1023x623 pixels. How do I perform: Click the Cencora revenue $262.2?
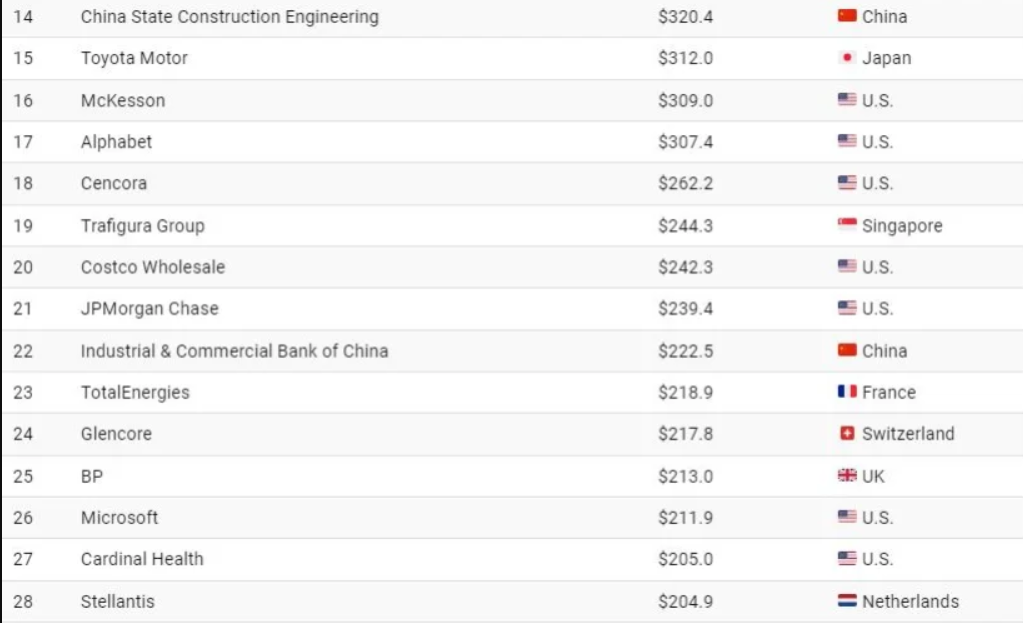click(x=685, y=183)
